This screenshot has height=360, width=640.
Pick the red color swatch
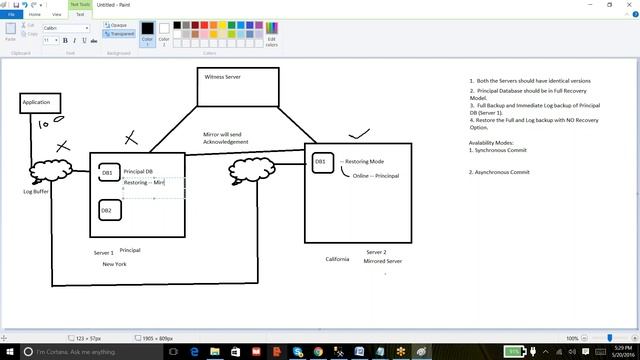[x=204, y=25]
